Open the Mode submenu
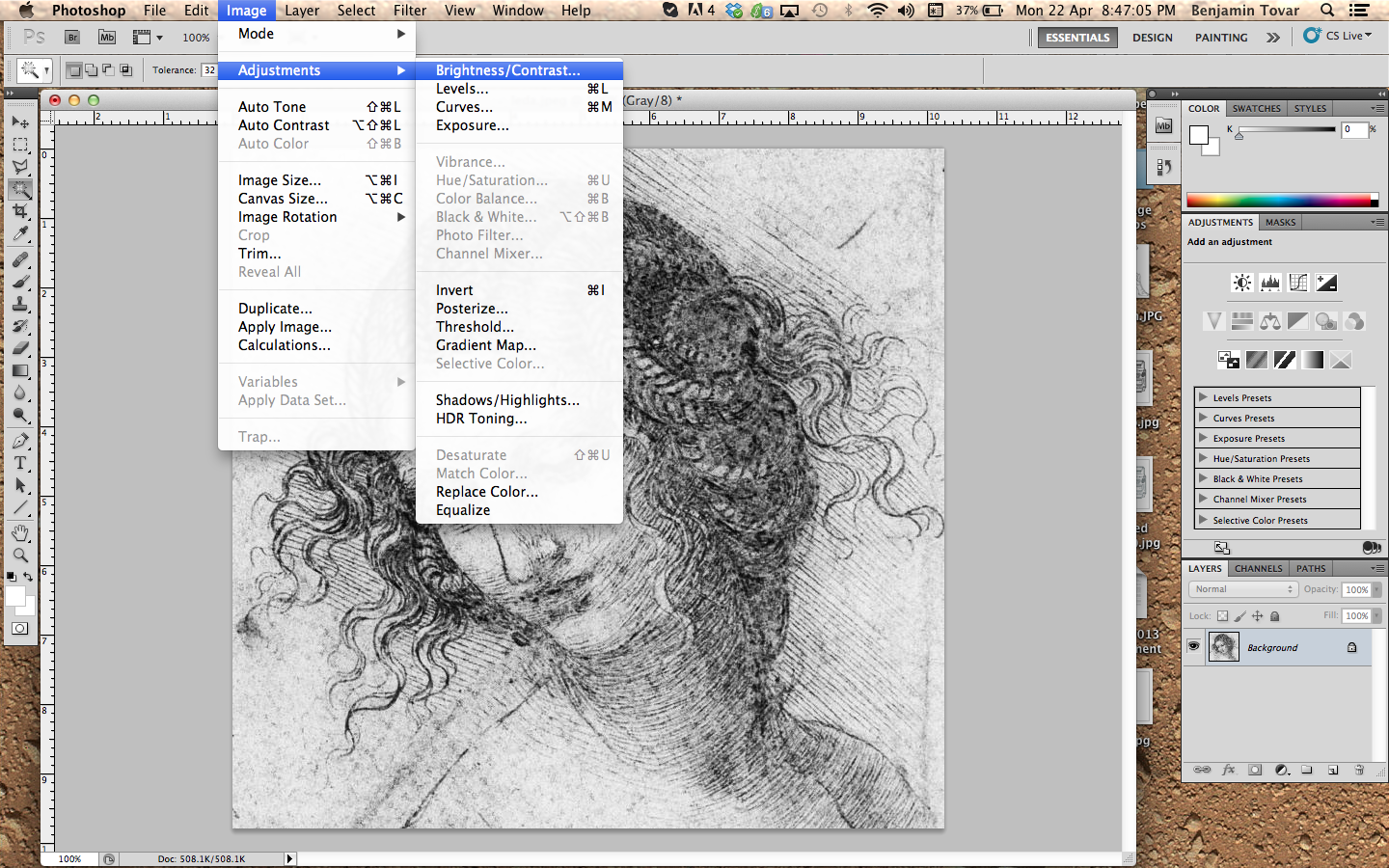This screenshot has height=868, width=1389. pyautogui.click(x=316, y=34)
